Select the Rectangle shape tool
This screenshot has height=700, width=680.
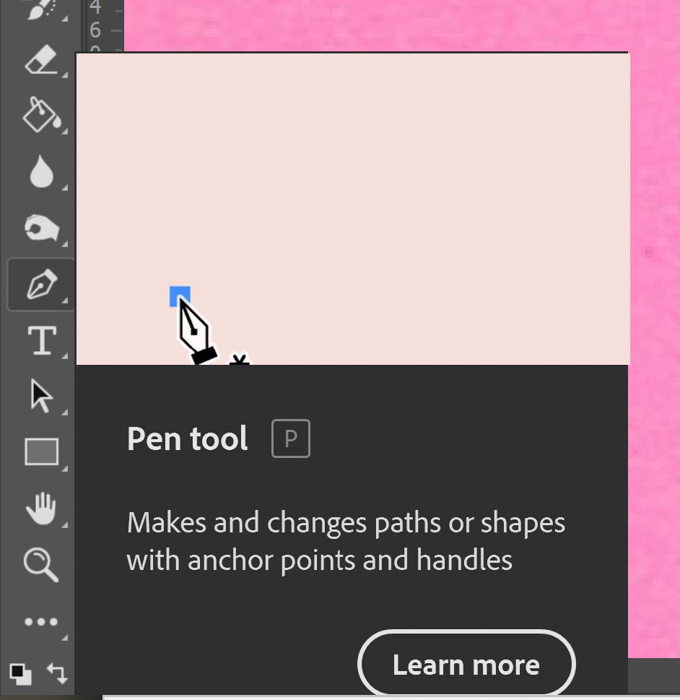pos(41,452)
